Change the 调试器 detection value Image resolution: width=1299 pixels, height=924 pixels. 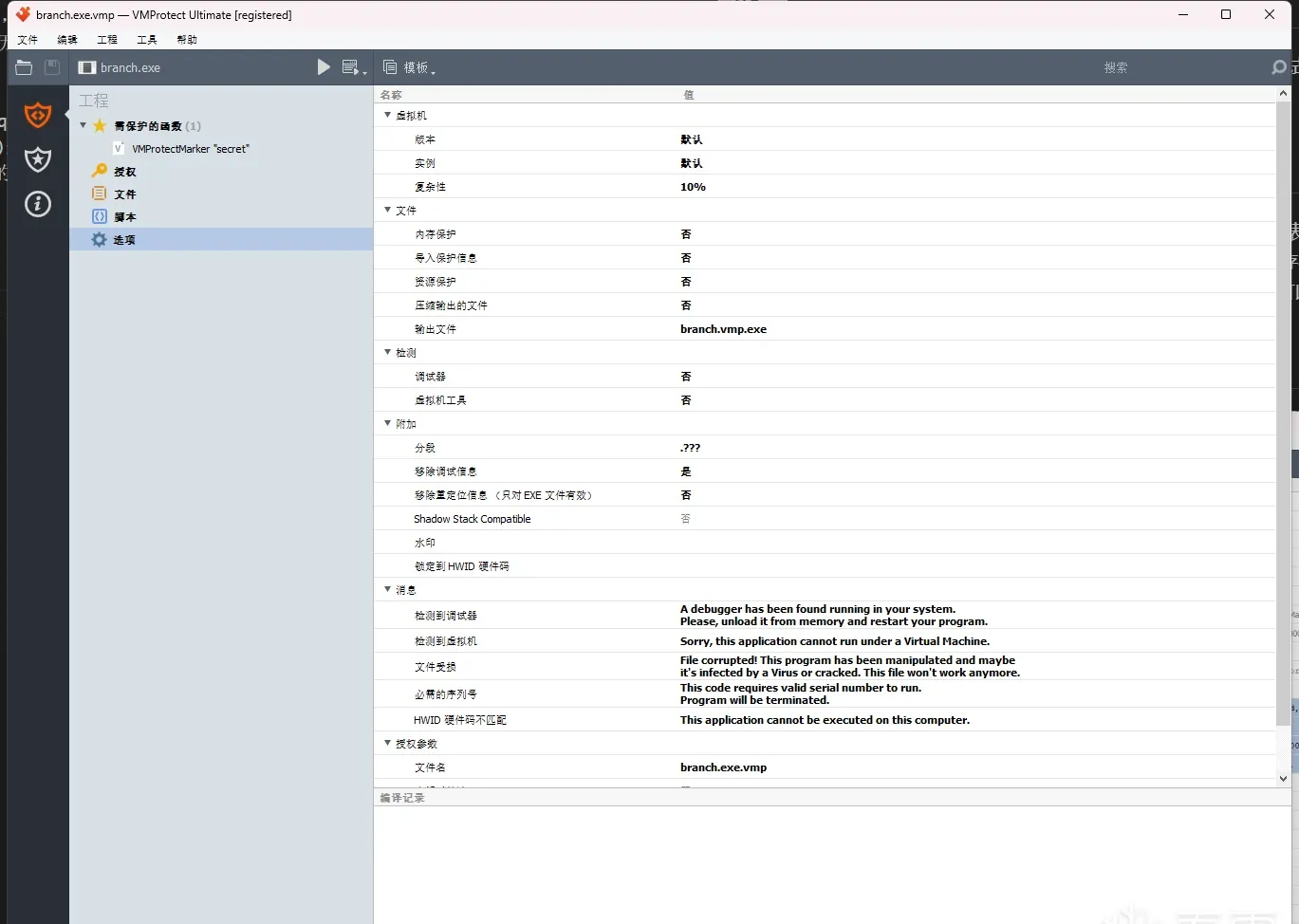[x=686, y=376]
